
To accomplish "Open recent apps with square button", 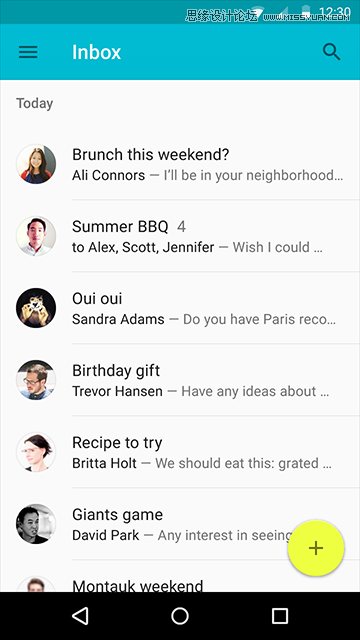I will click(x=280, y=616).
